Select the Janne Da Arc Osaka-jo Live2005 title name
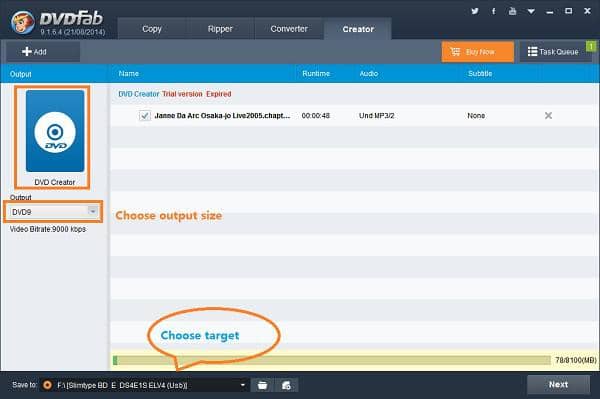The width and height of the screenshot is (600, 399). click(222, 116)
